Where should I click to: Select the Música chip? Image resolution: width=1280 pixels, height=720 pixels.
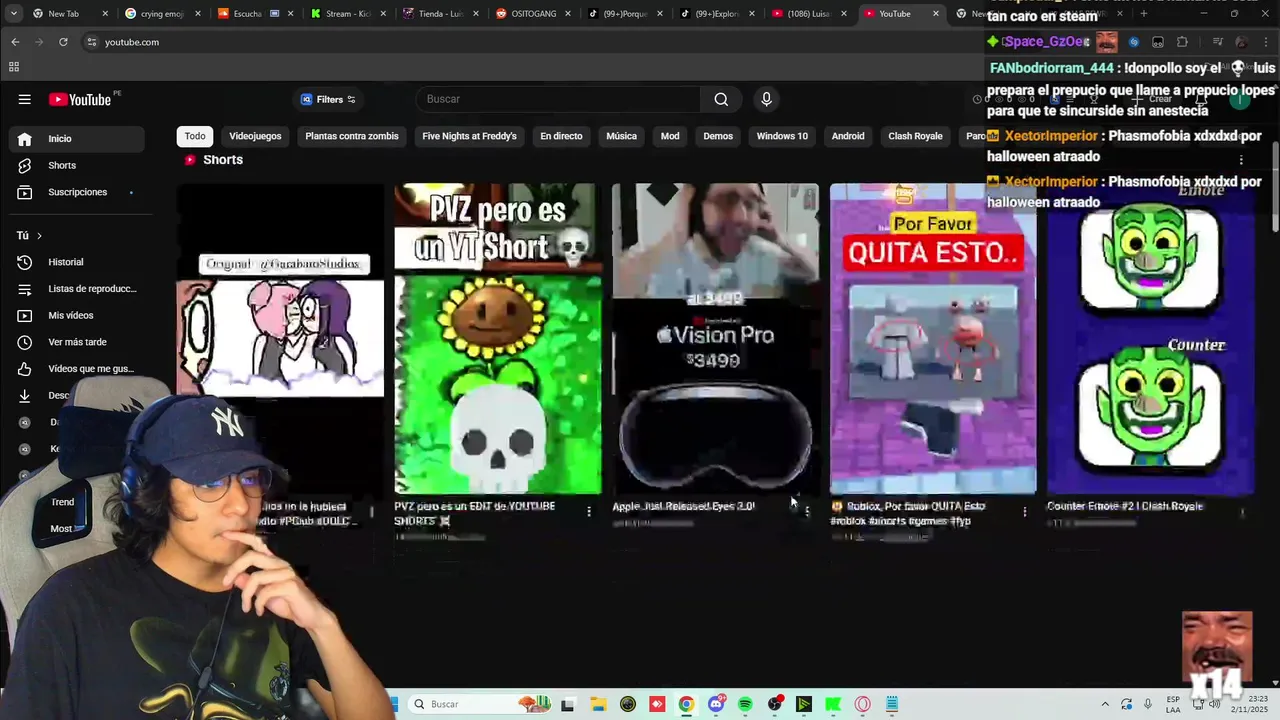point(621,136)
